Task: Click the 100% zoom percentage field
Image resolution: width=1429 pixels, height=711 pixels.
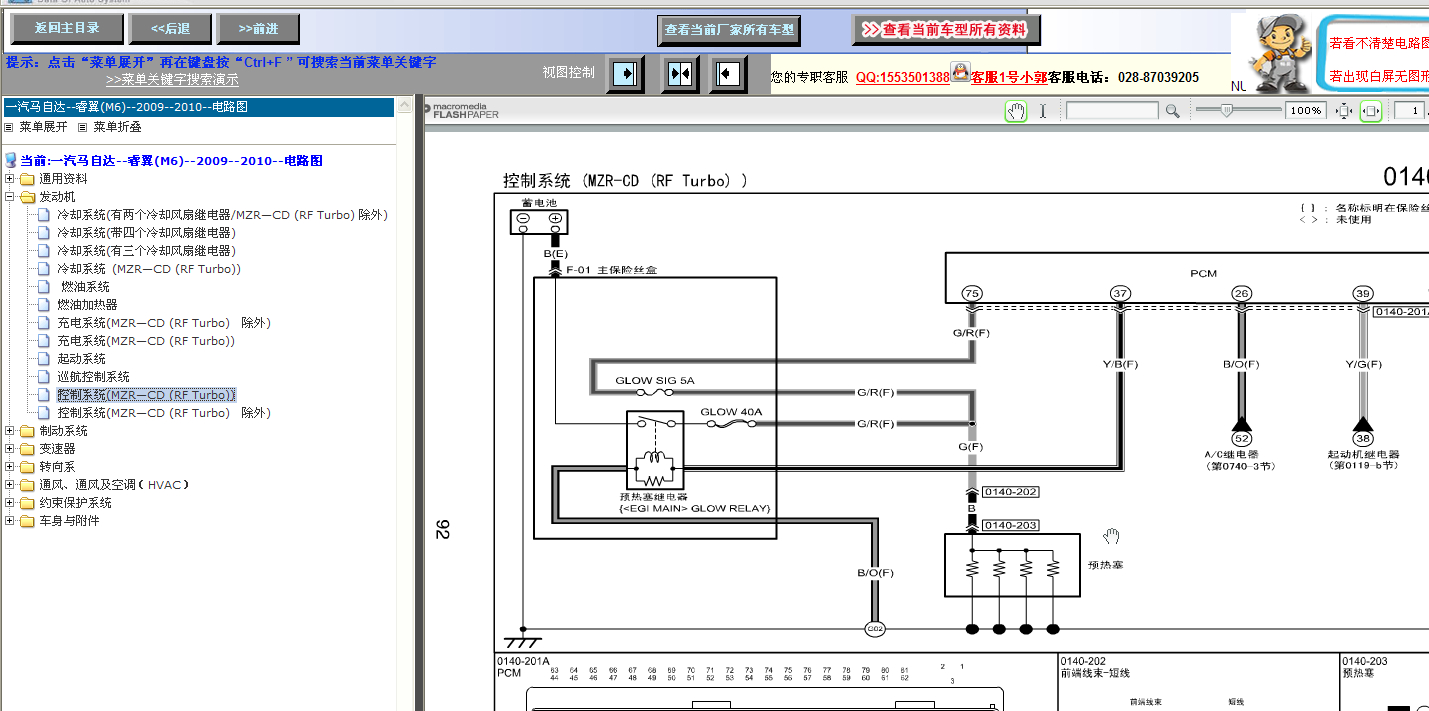Action: click(1306, 111)
